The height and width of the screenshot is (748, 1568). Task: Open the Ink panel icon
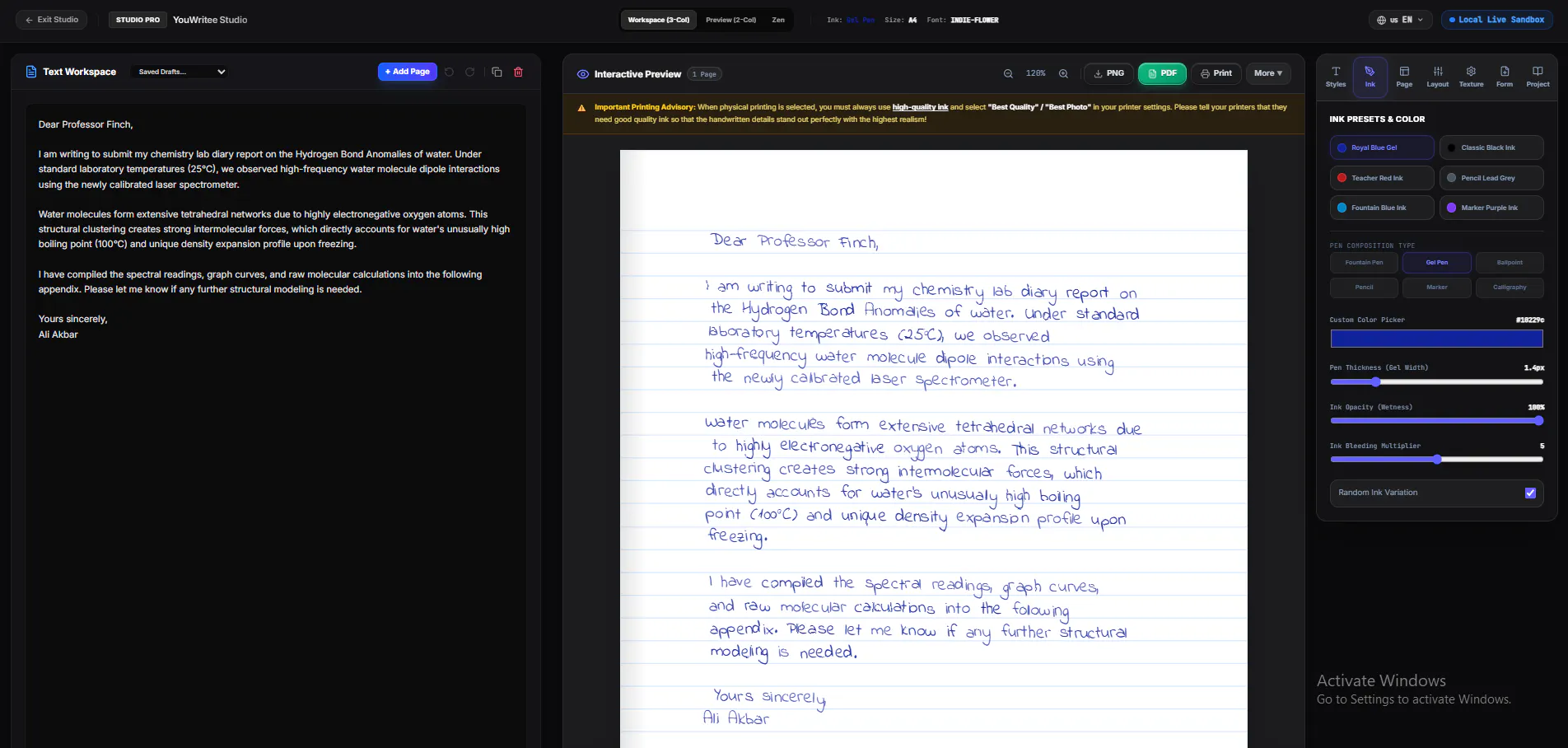pyautogui.click(x=1370, y=77)
